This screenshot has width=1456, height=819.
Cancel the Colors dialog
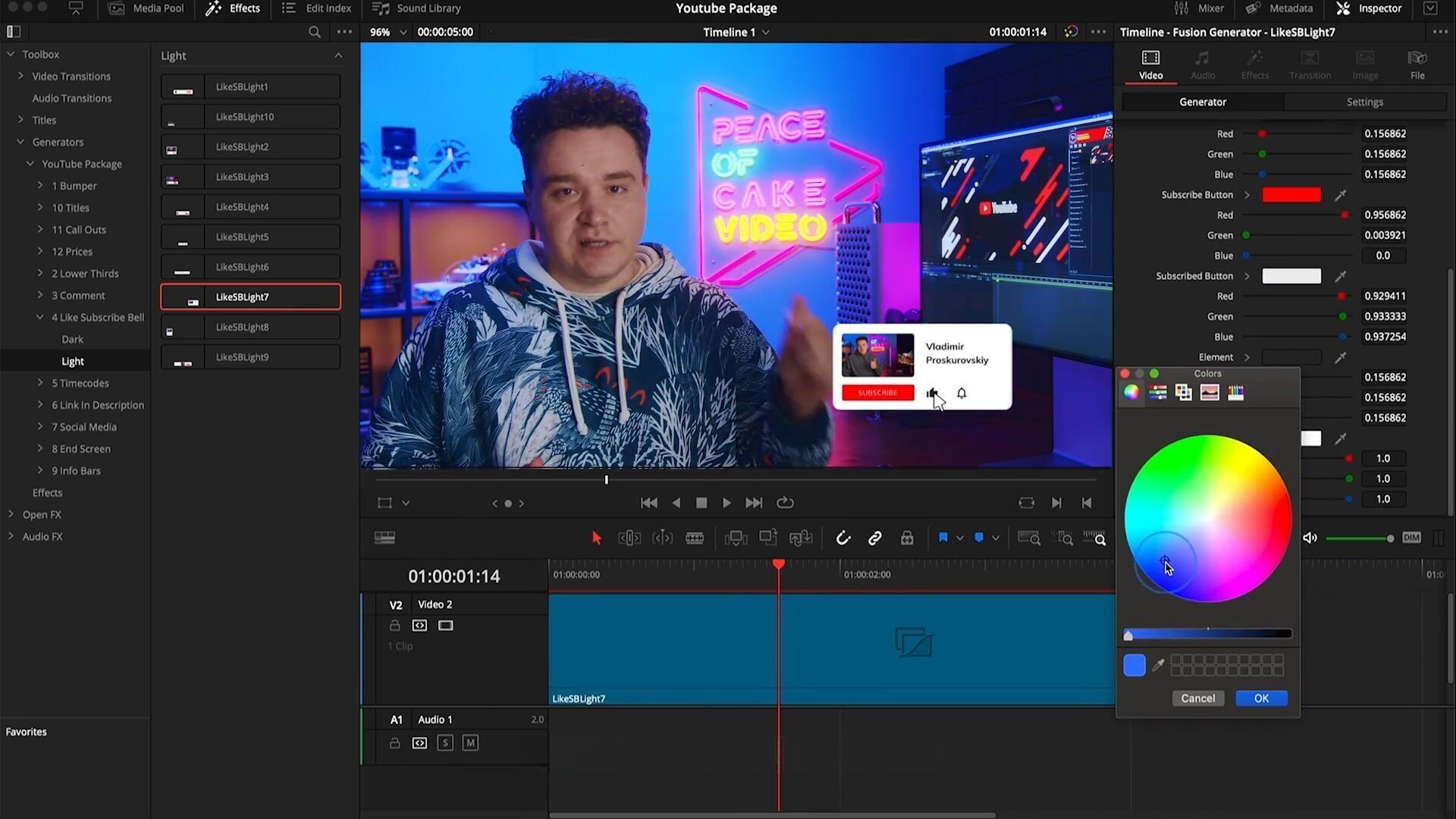click(1197, 698)
